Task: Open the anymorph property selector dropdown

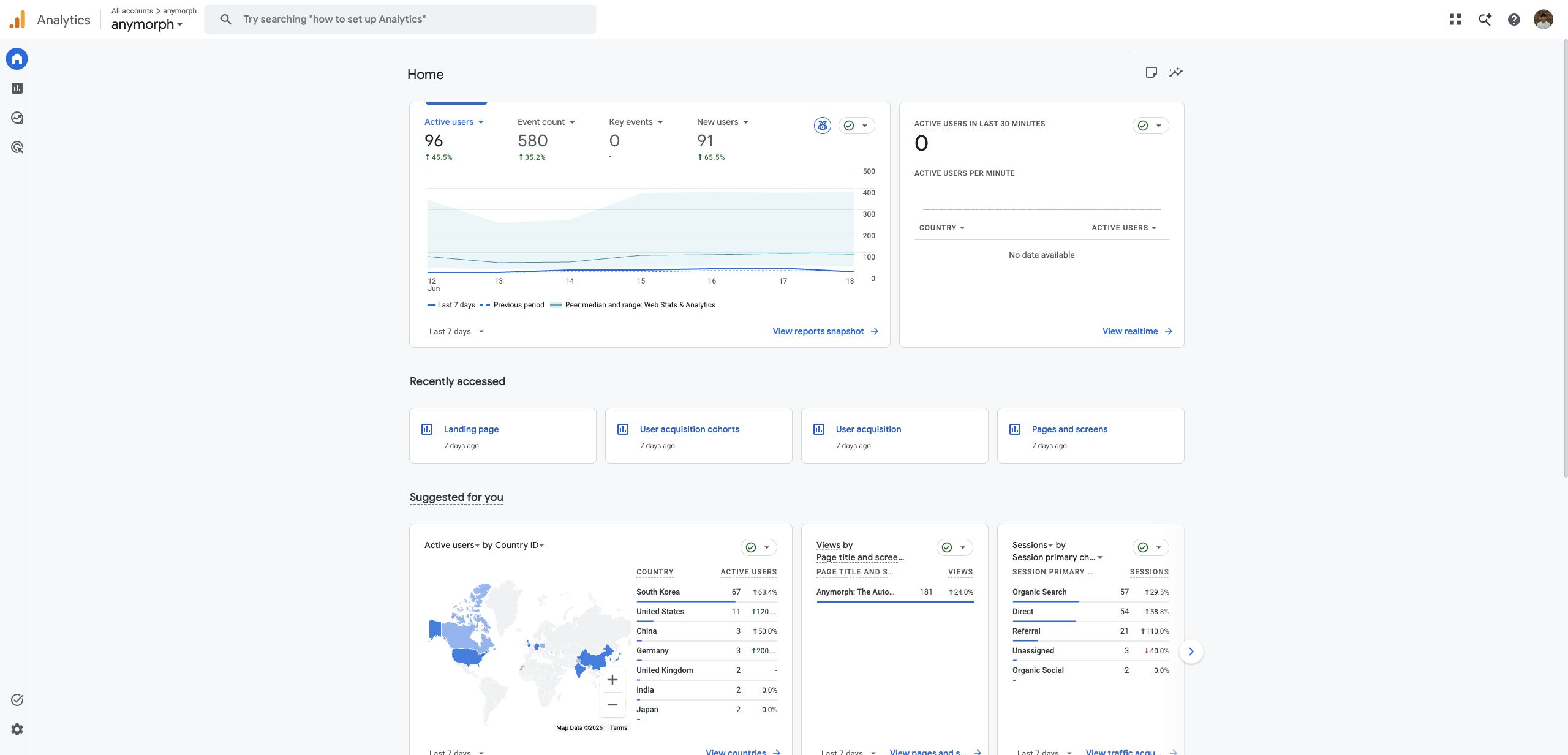Action: point(147,24)
